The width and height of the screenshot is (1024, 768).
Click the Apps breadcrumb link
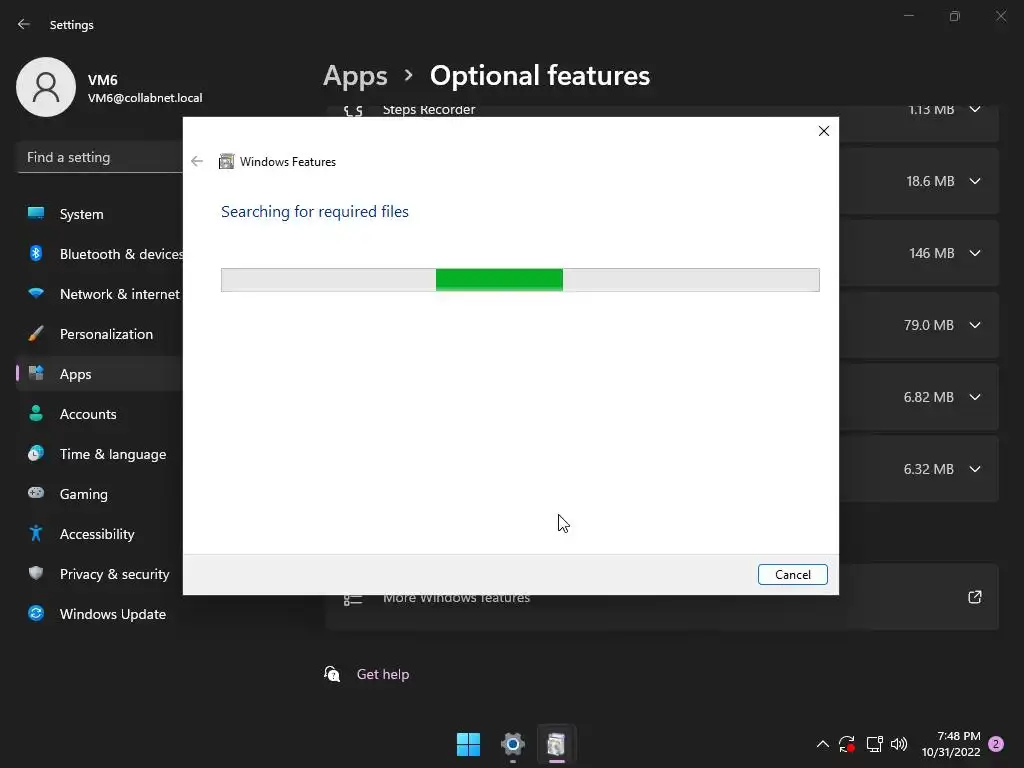355,76
